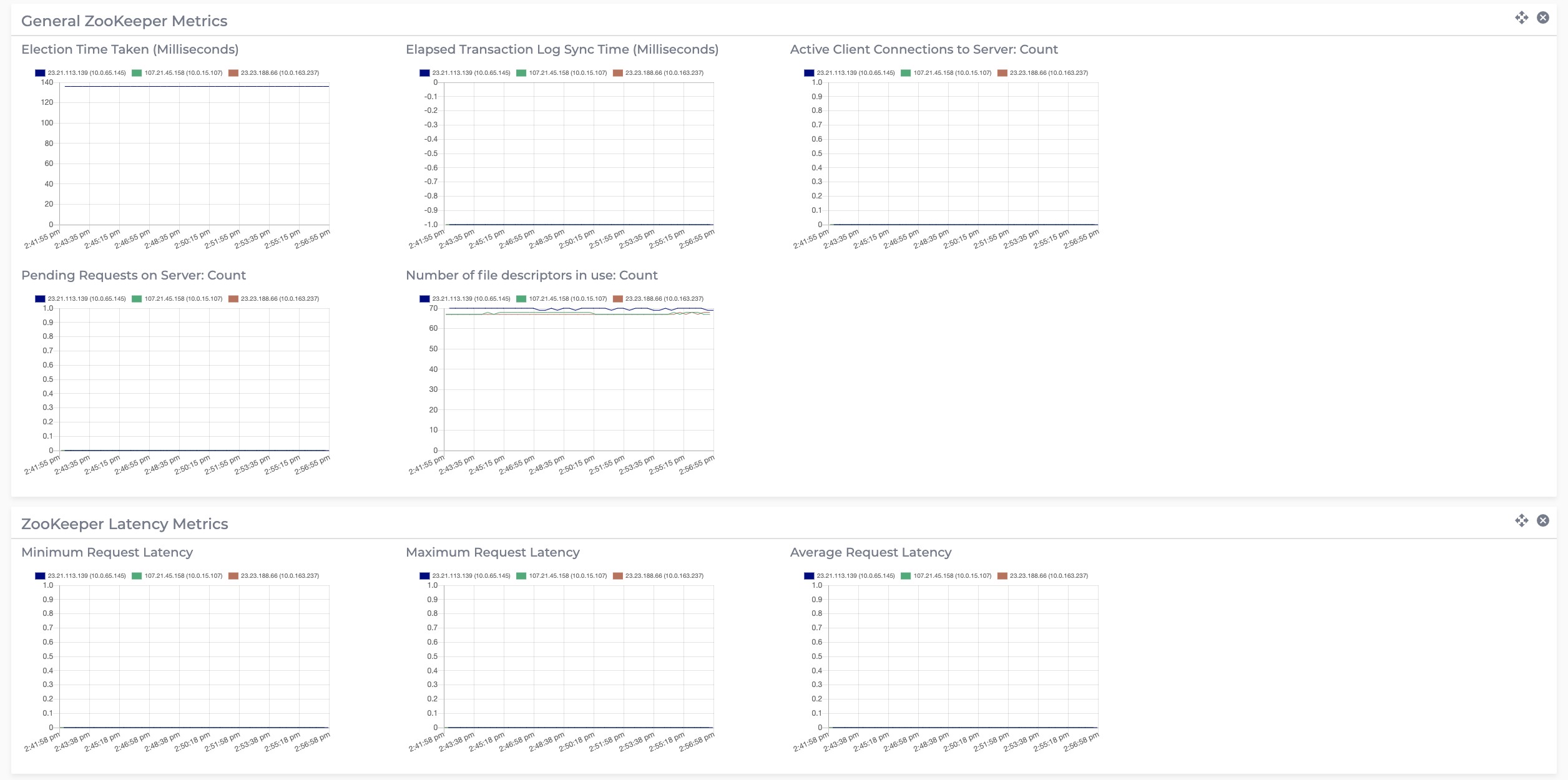Hide 107.21.45.158 series in file descriptors chart
The height and width of the screenshot is (780, 1568).
(567, 299)
